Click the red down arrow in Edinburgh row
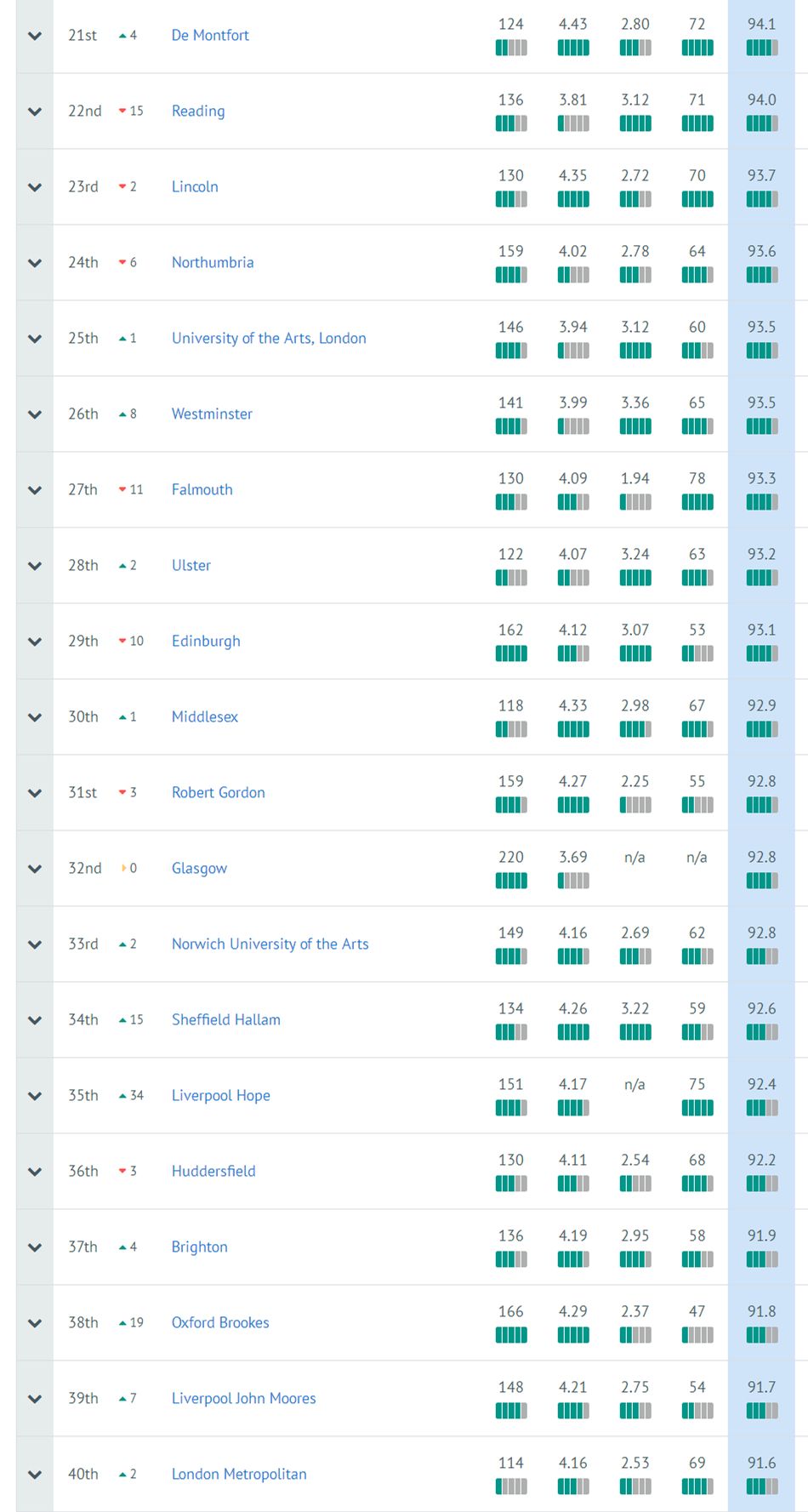 [122, 642]
